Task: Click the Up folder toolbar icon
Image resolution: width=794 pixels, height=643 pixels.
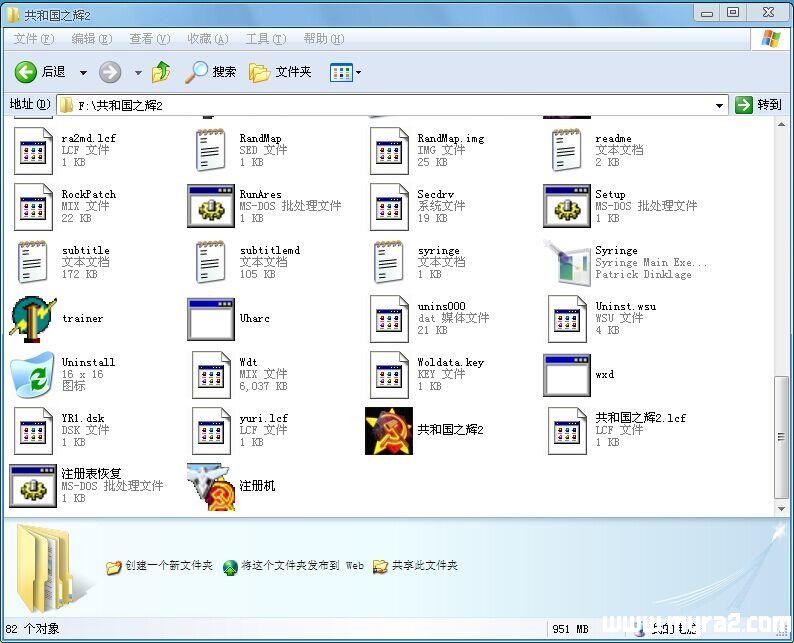Action: (161, 72)
